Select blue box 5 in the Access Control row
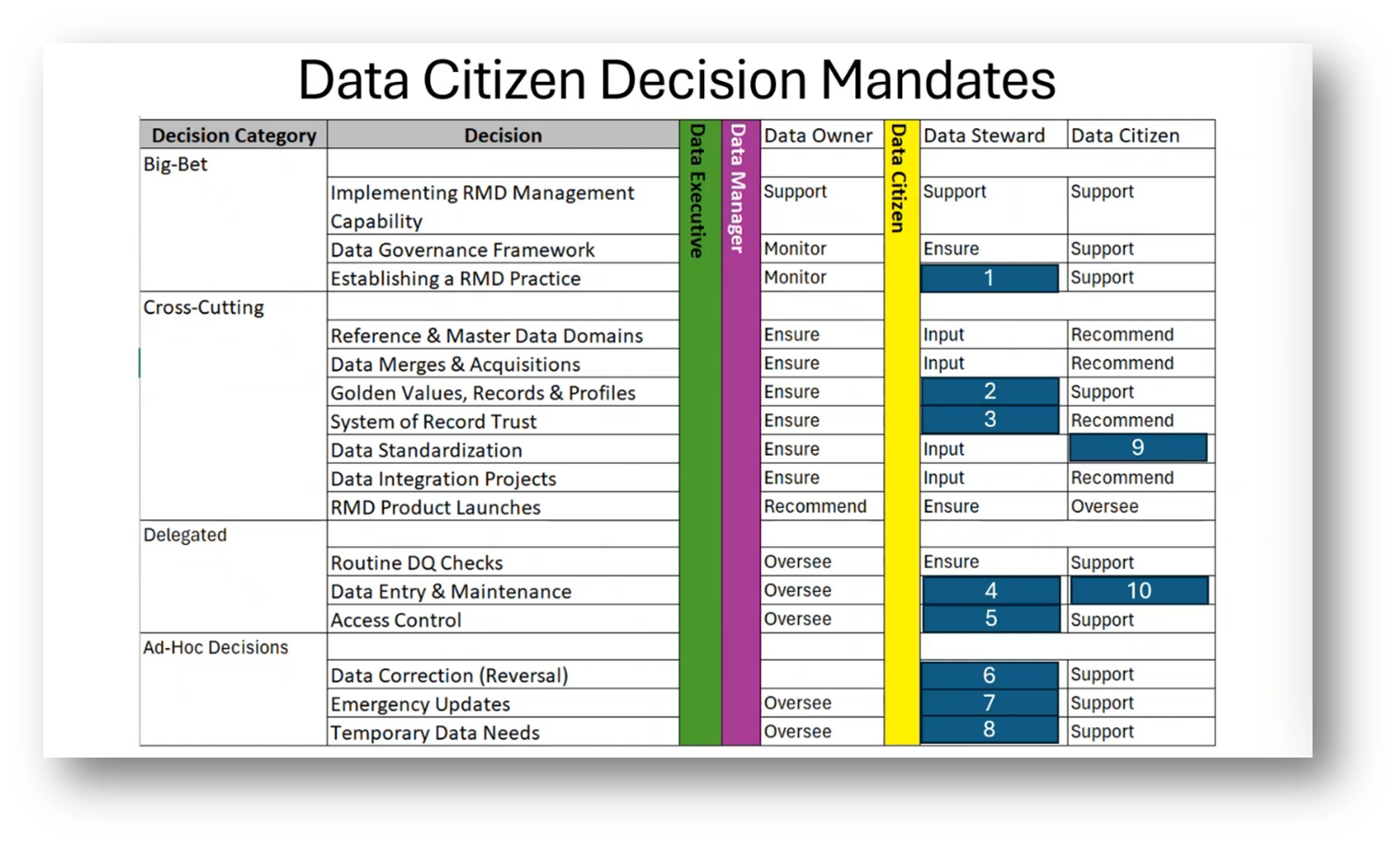 pos(990,619)
